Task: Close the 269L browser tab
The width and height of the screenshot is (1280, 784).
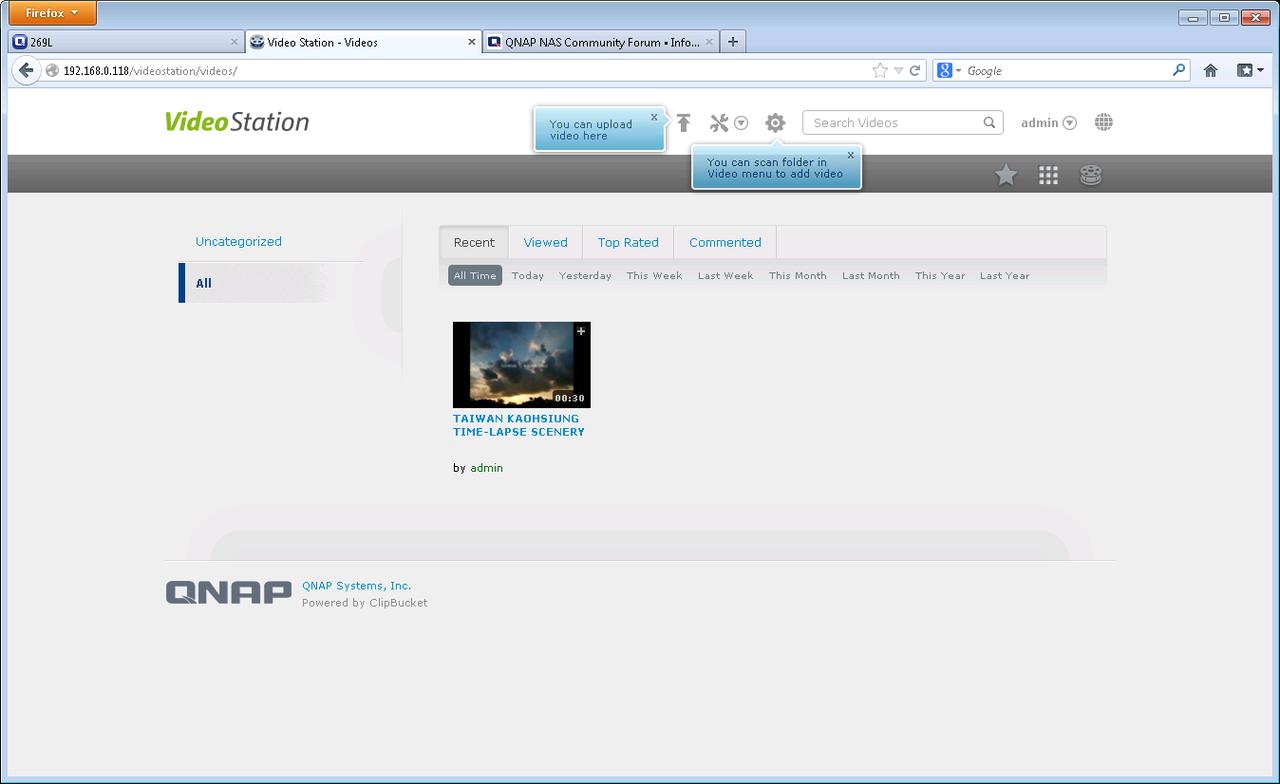Action: pos(234,42)
